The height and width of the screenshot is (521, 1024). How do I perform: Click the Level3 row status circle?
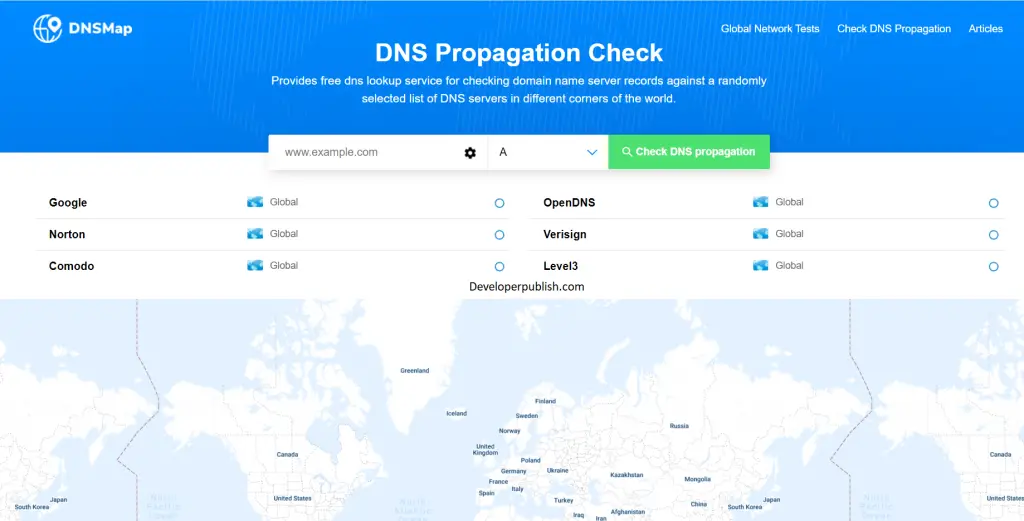coord(993,266)
